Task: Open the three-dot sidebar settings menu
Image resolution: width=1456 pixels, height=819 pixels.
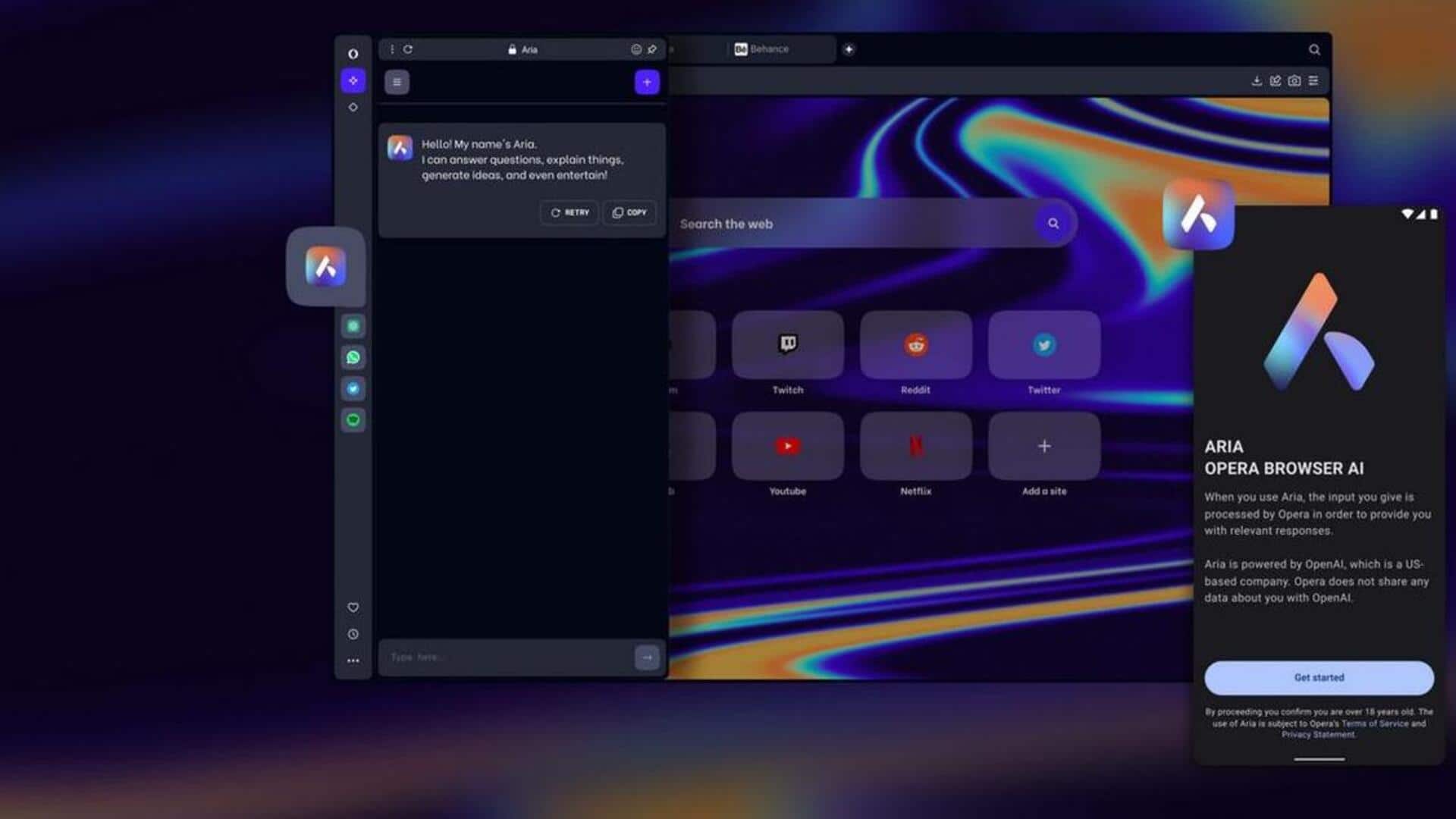Action: tap(353, 661)
